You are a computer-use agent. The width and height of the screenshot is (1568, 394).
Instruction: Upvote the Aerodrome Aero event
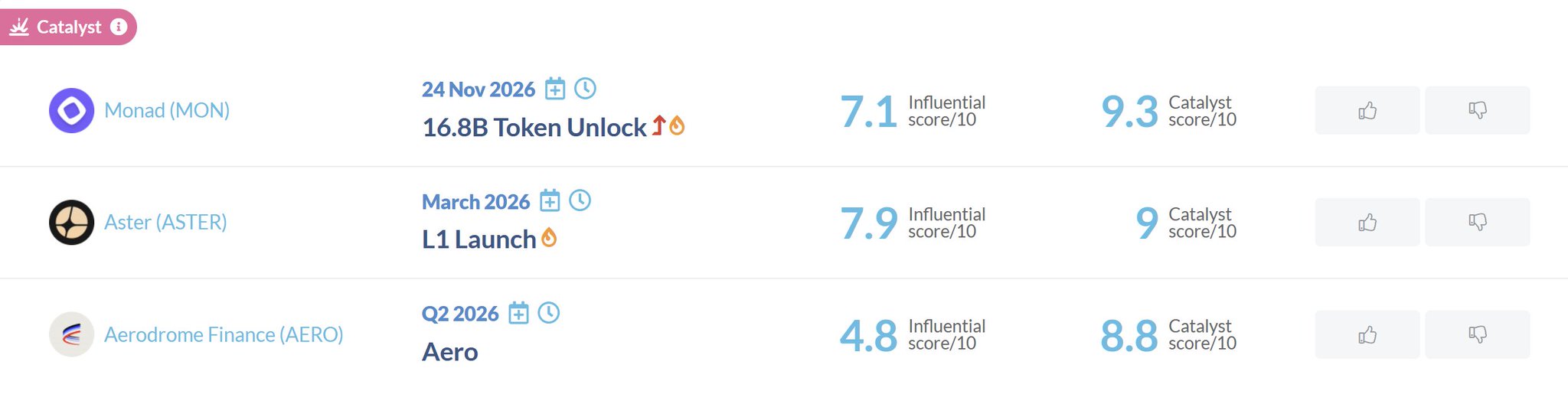(x=1367, y=334)
